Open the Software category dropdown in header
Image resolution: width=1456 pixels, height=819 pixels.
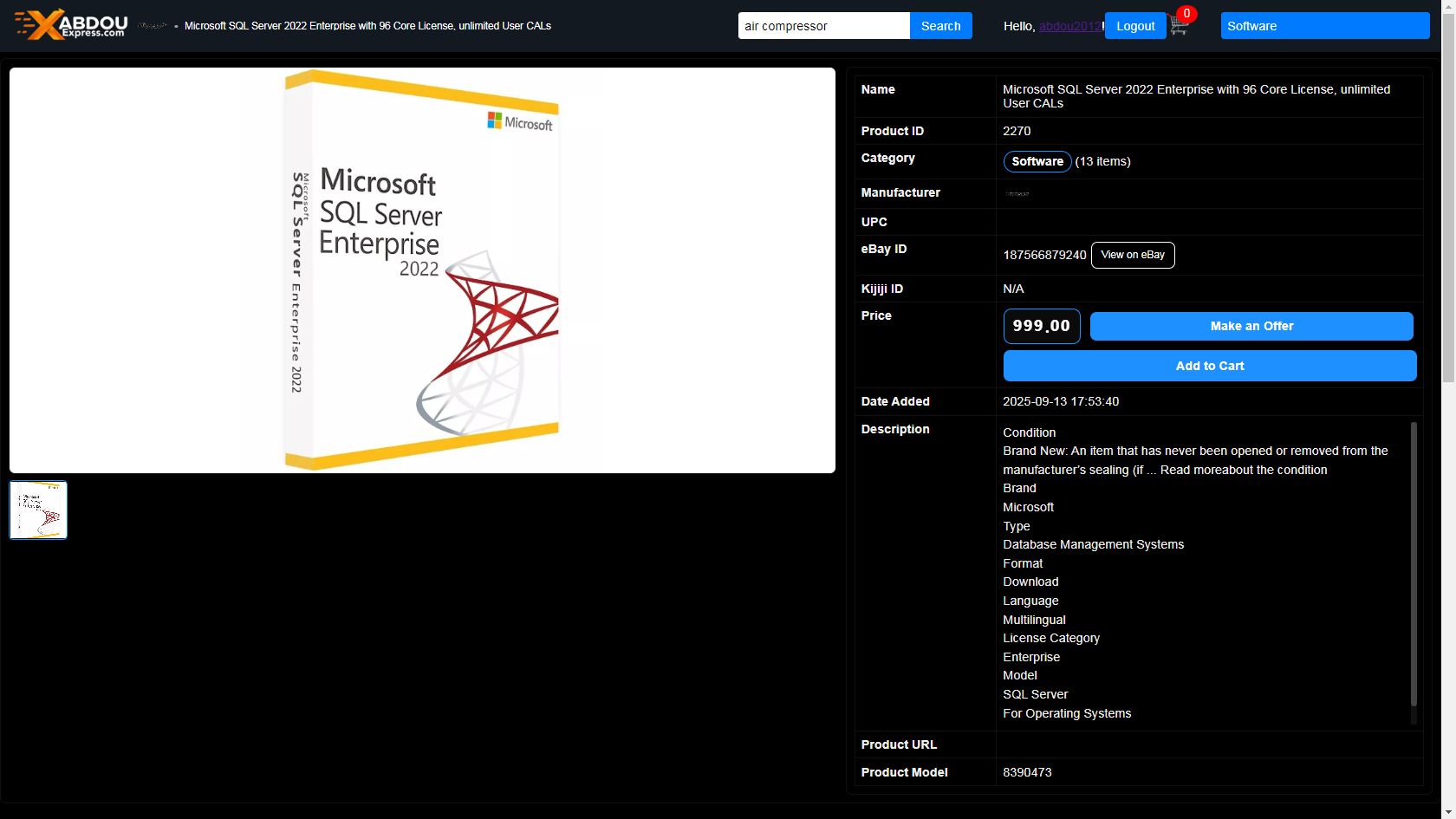1324,26
